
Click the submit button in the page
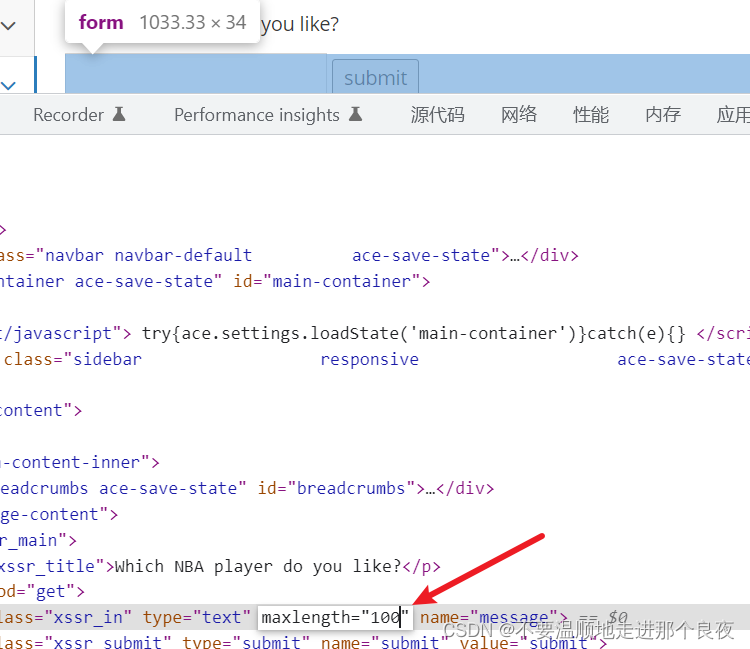point(375,77)
